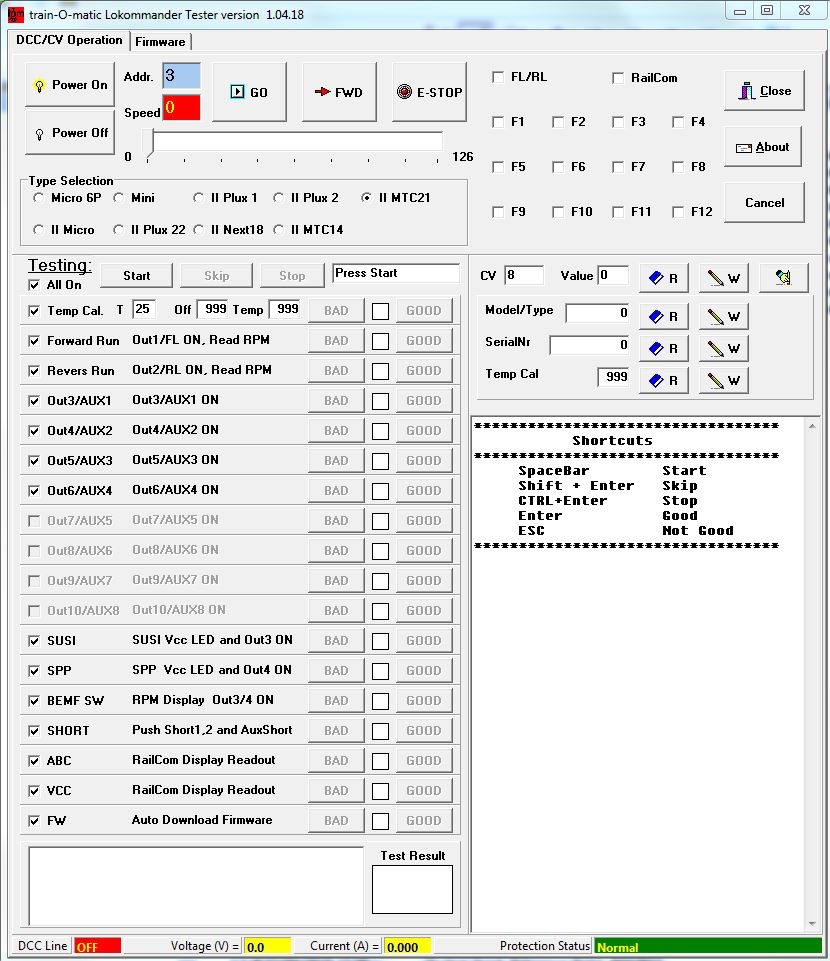This screenshot has width=830, height=961.
Task: Click the Power On bulb button
Action: [x=70, y=85]
